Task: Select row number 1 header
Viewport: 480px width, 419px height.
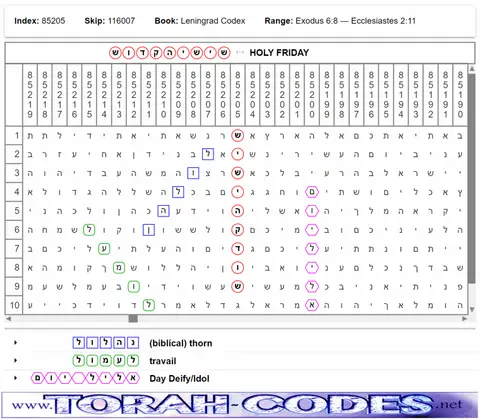Action: (x=14, y=135)
